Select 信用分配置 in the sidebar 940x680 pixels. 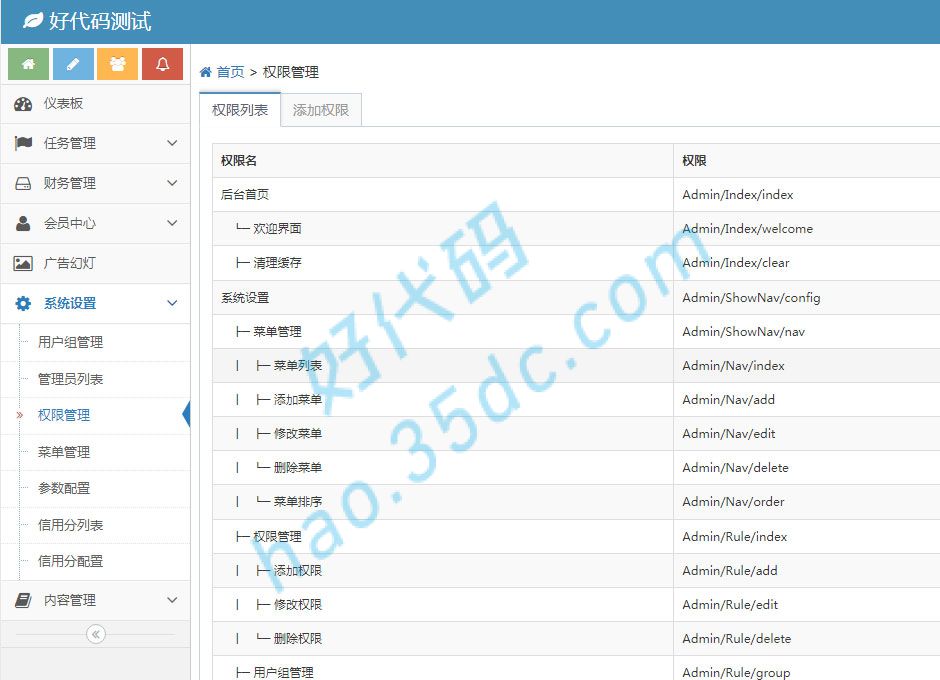coord(70,561)
